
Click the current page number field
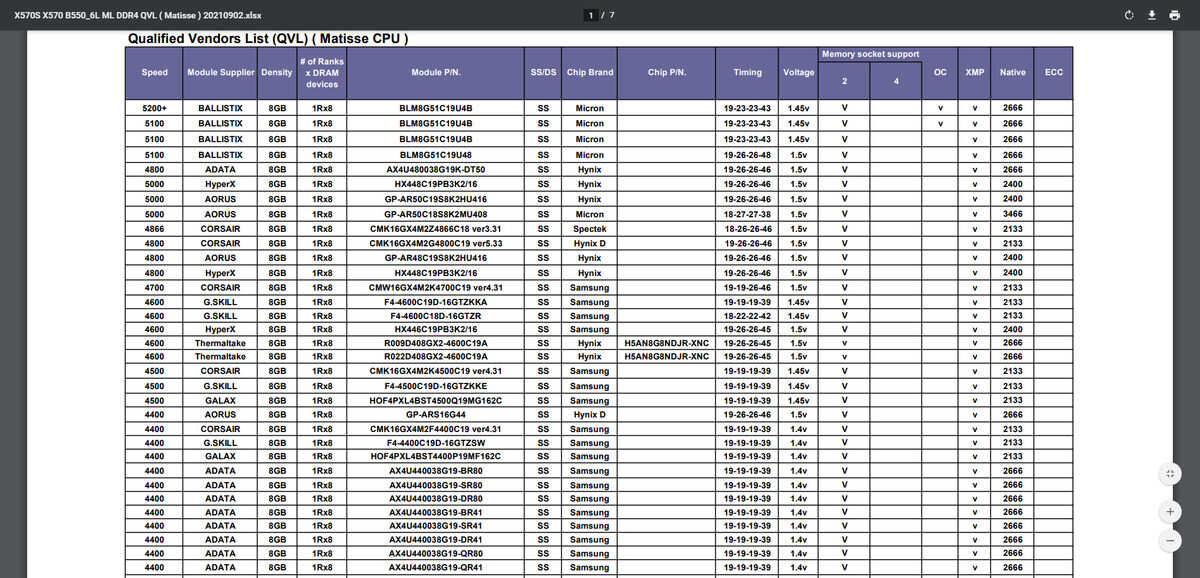click(591, 15)
